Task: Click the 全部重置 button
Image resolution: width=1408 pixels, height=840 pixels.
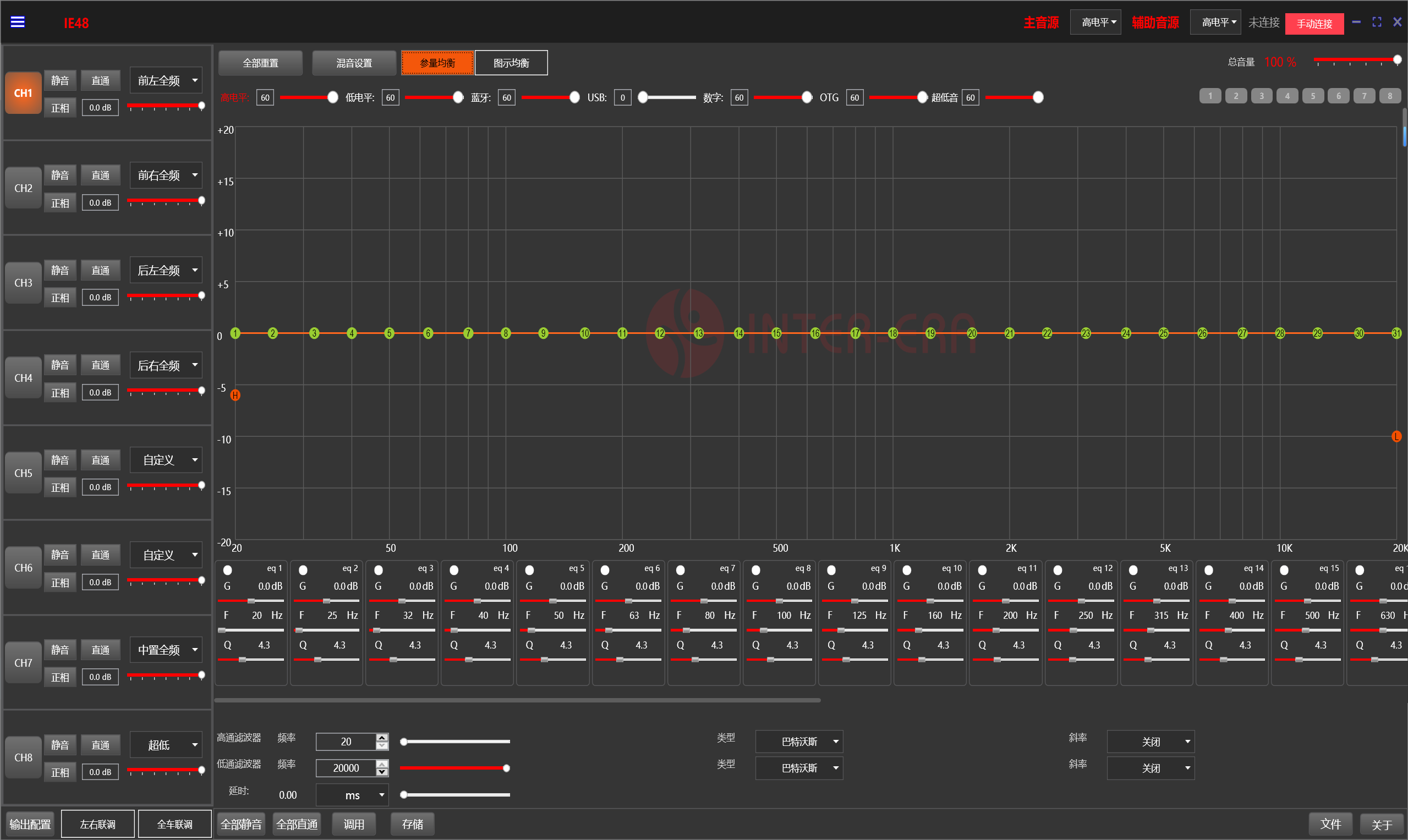Action: pos(260,63)
